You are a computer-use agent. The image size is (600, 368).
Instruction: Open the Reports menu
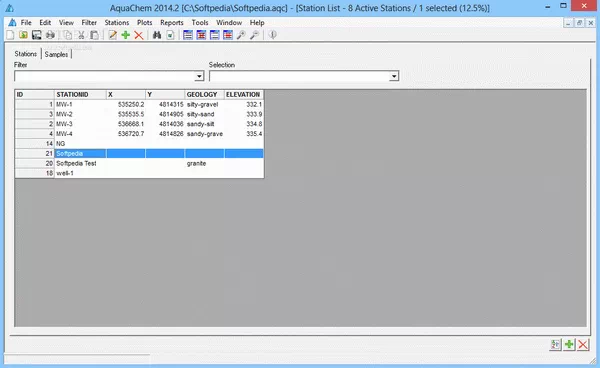(x=172, y=23)
